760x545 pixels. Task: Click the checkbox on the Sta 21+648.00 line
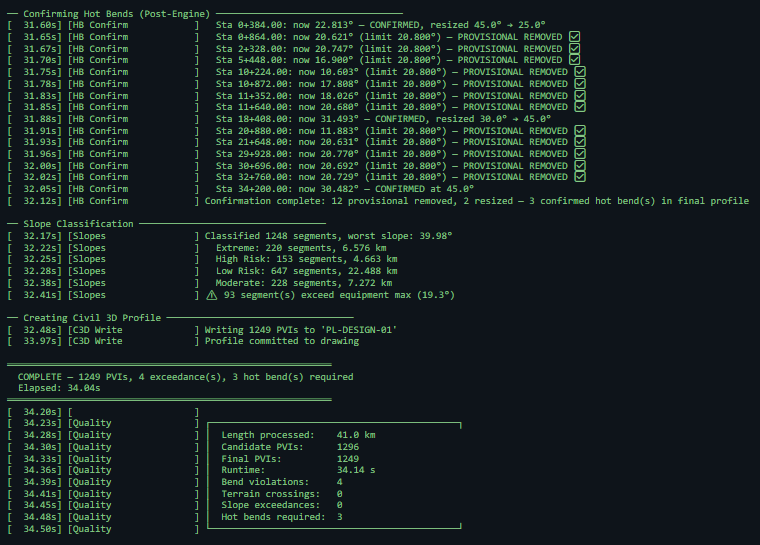point(580,142)
